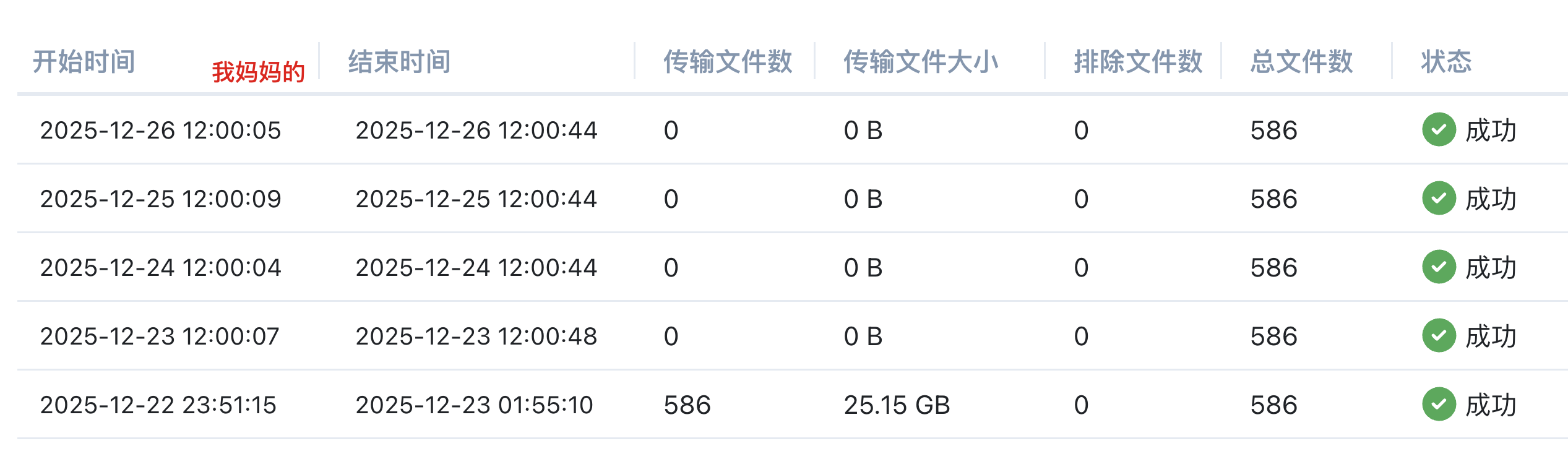Click the success checkmark for 2025-12-24 row
Screen dimensions: 1568x459
tap(1439, 267)
